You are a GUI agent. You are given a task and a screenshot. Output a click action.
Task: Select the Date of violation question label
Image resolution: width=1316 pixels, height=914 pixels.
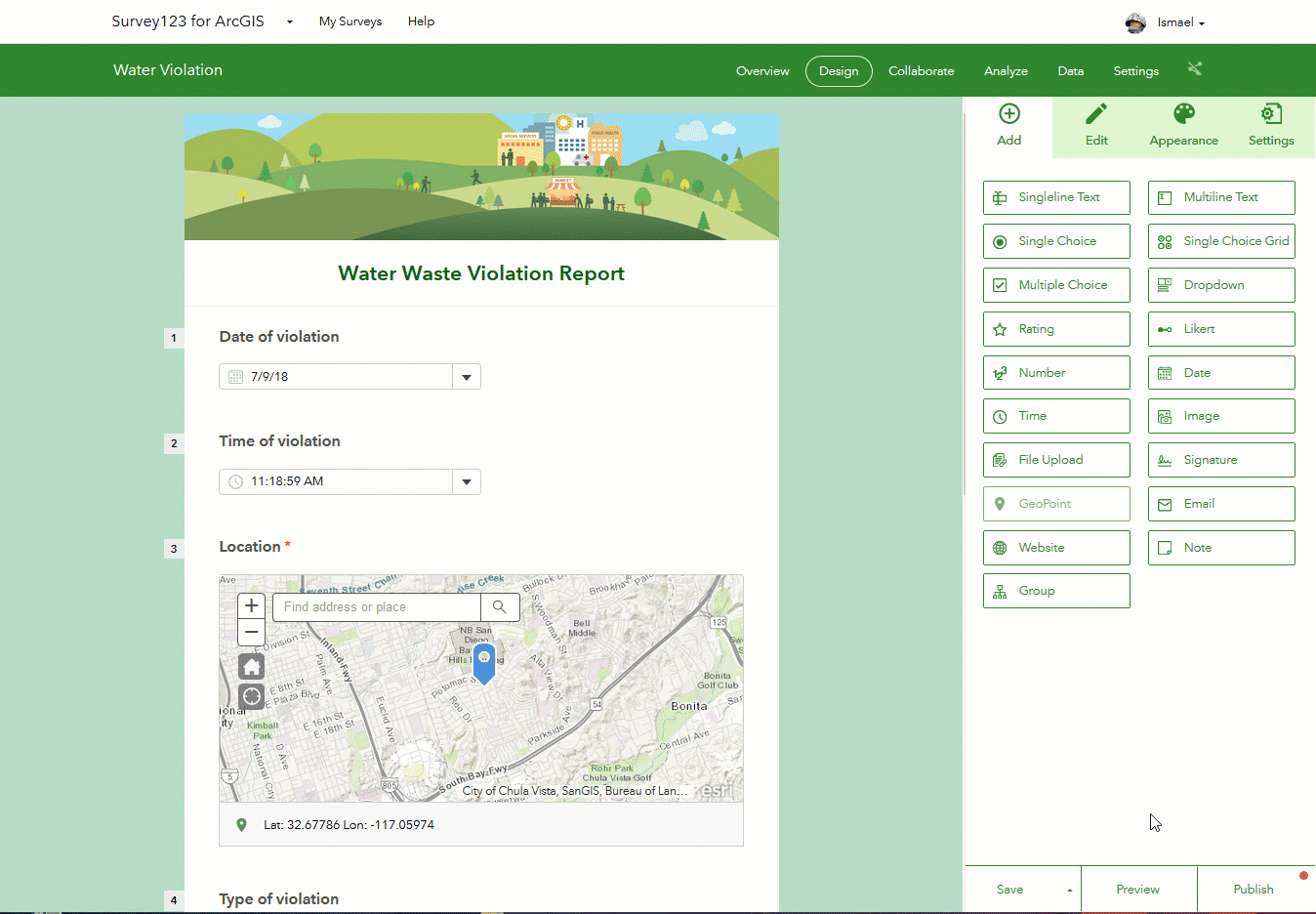click(279, 337)
